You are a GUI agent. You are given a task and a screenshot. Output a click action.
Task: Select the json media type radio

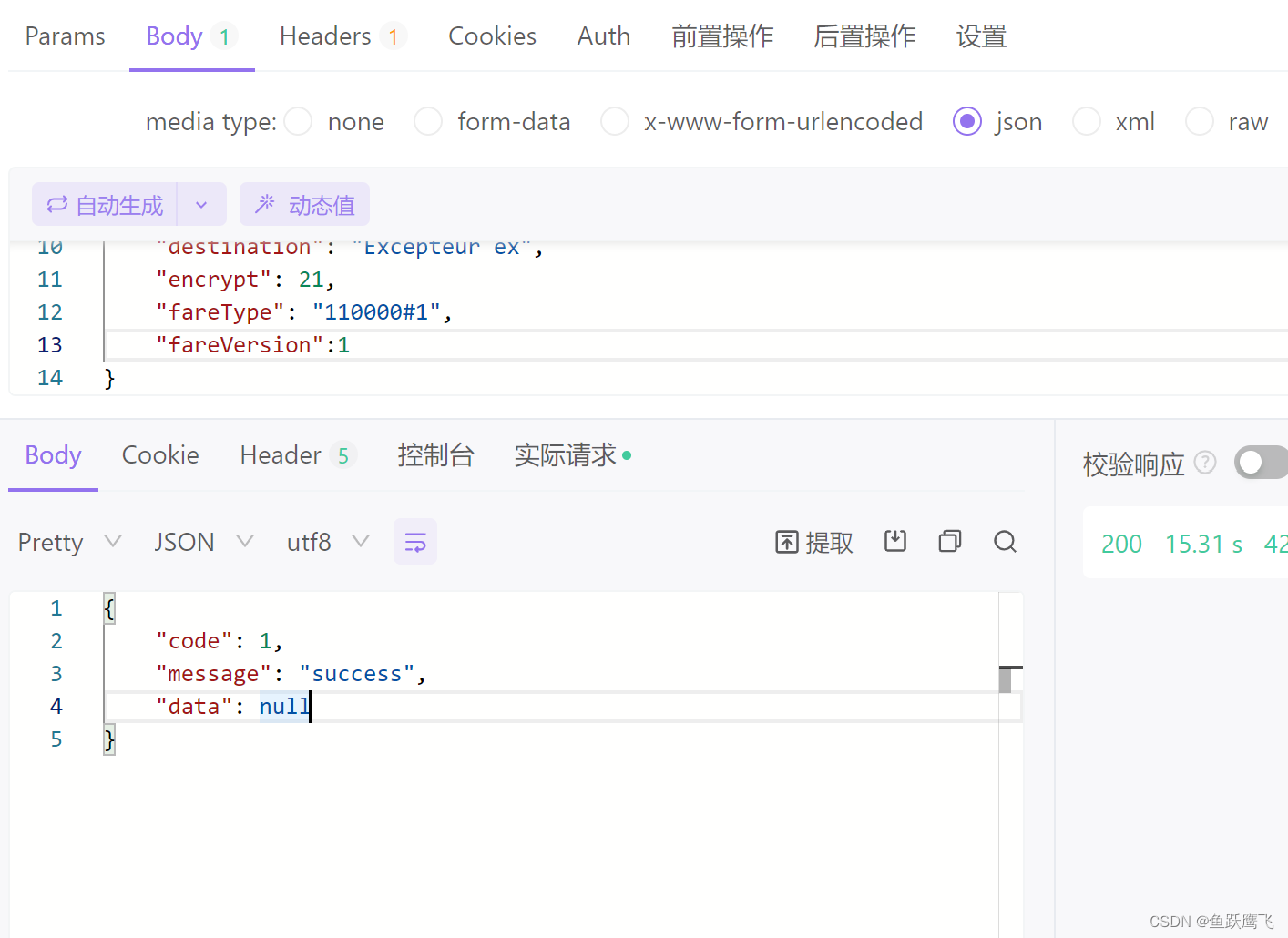click(x=967, y=121)
